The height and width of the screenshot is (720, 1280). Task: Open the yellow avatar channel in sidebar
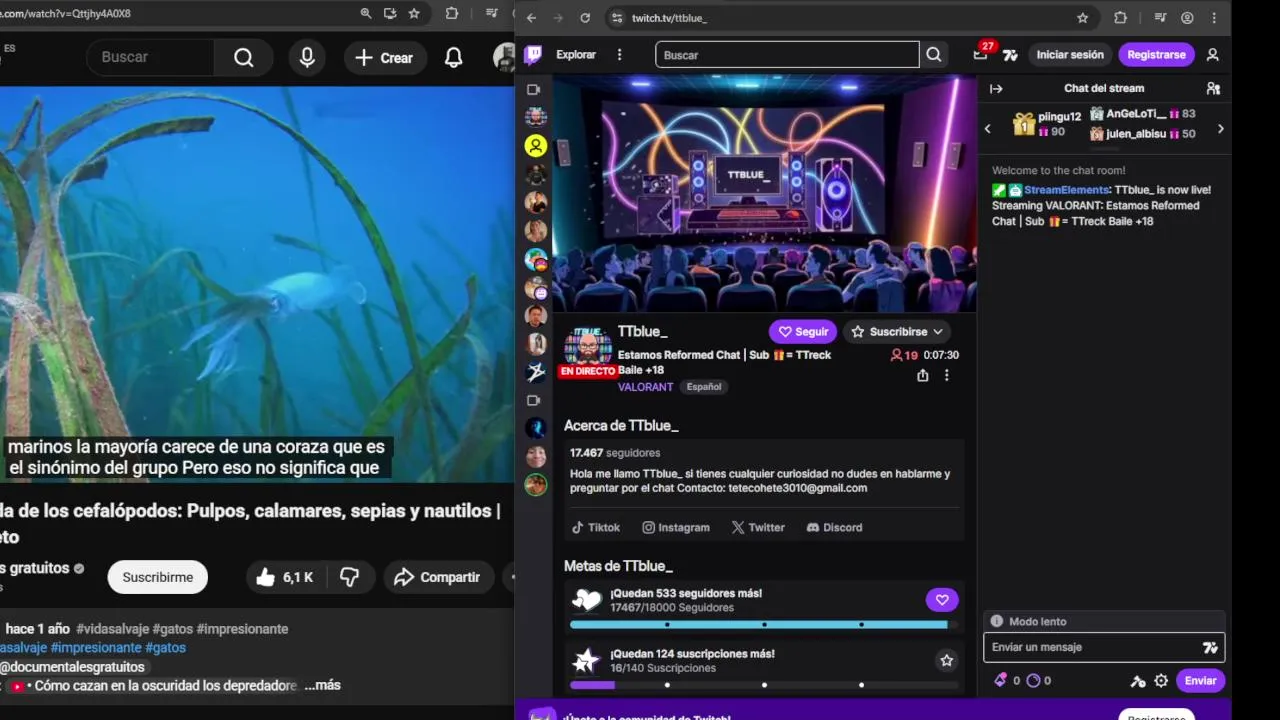point(536,146)
